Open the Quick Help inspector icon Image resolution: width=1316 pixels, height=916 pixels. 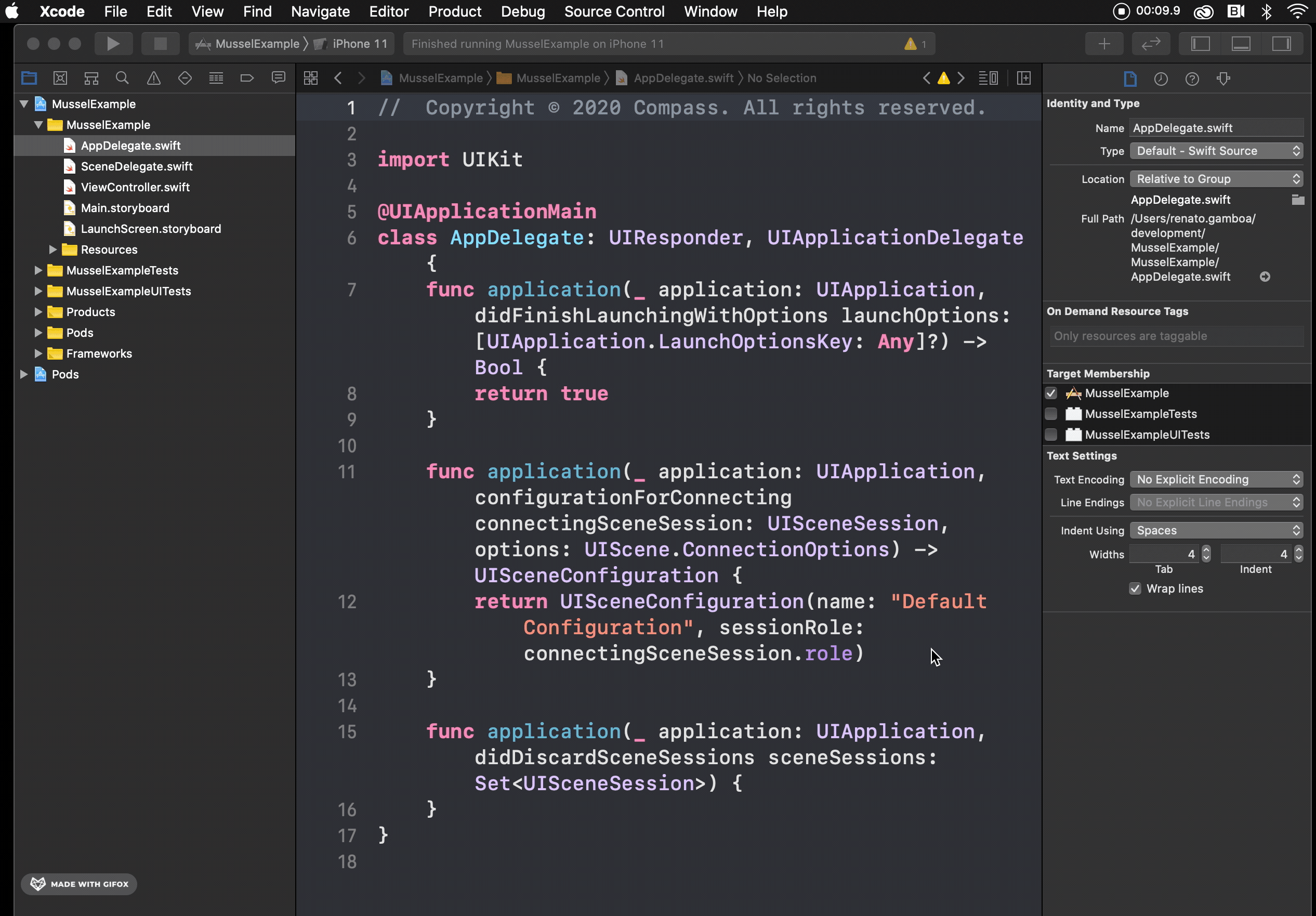click(1192, 79)
